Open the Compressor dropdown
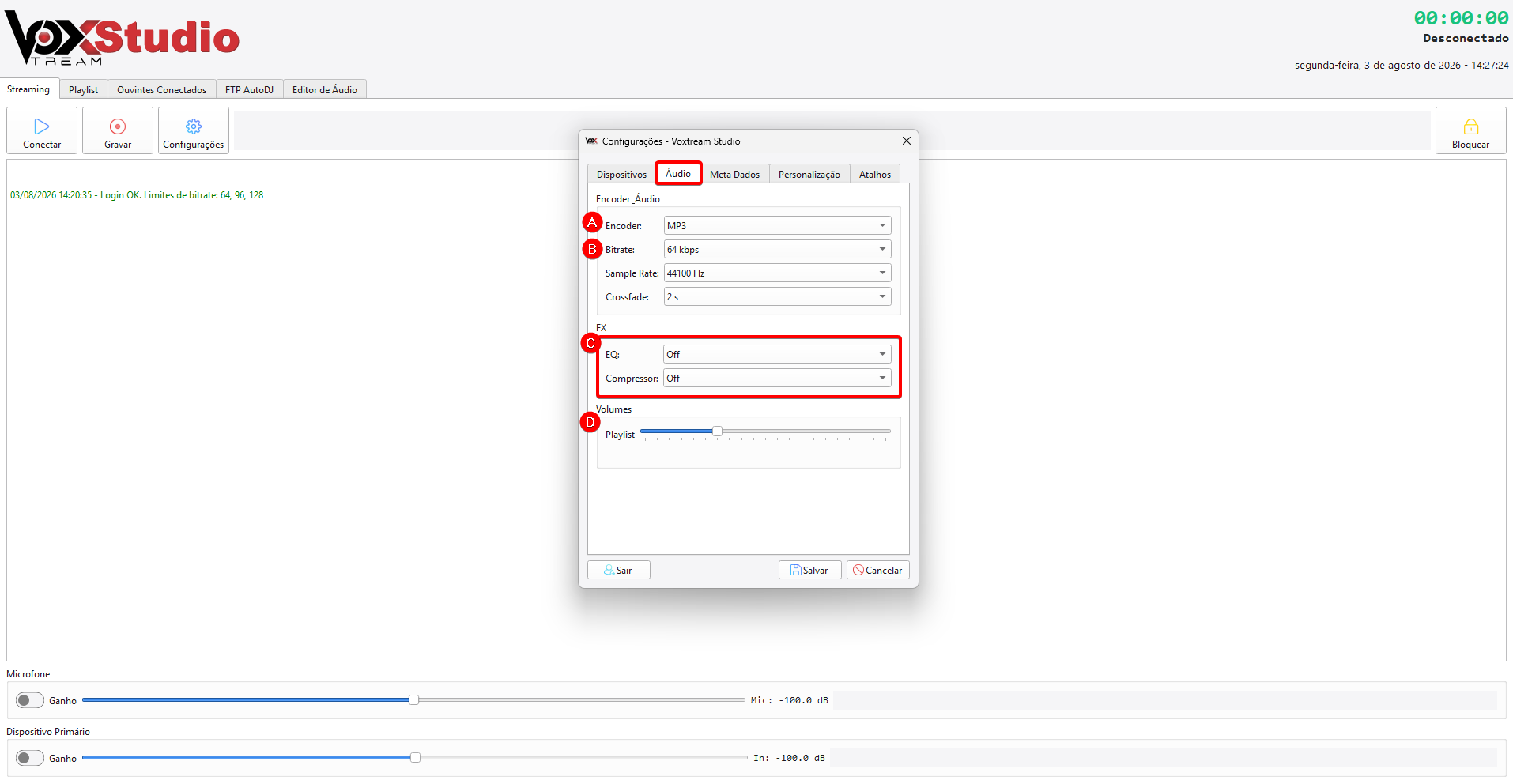This screenshot has width=1513, height=784. [777, 379]
